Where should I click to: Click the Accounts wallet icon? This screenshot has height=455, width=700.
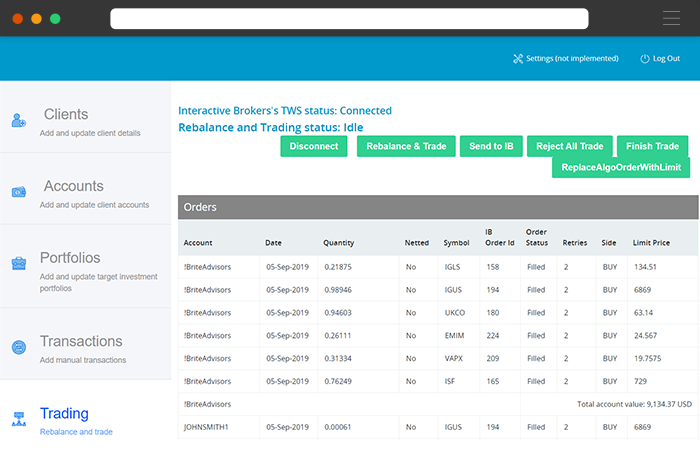coord(19,192)
